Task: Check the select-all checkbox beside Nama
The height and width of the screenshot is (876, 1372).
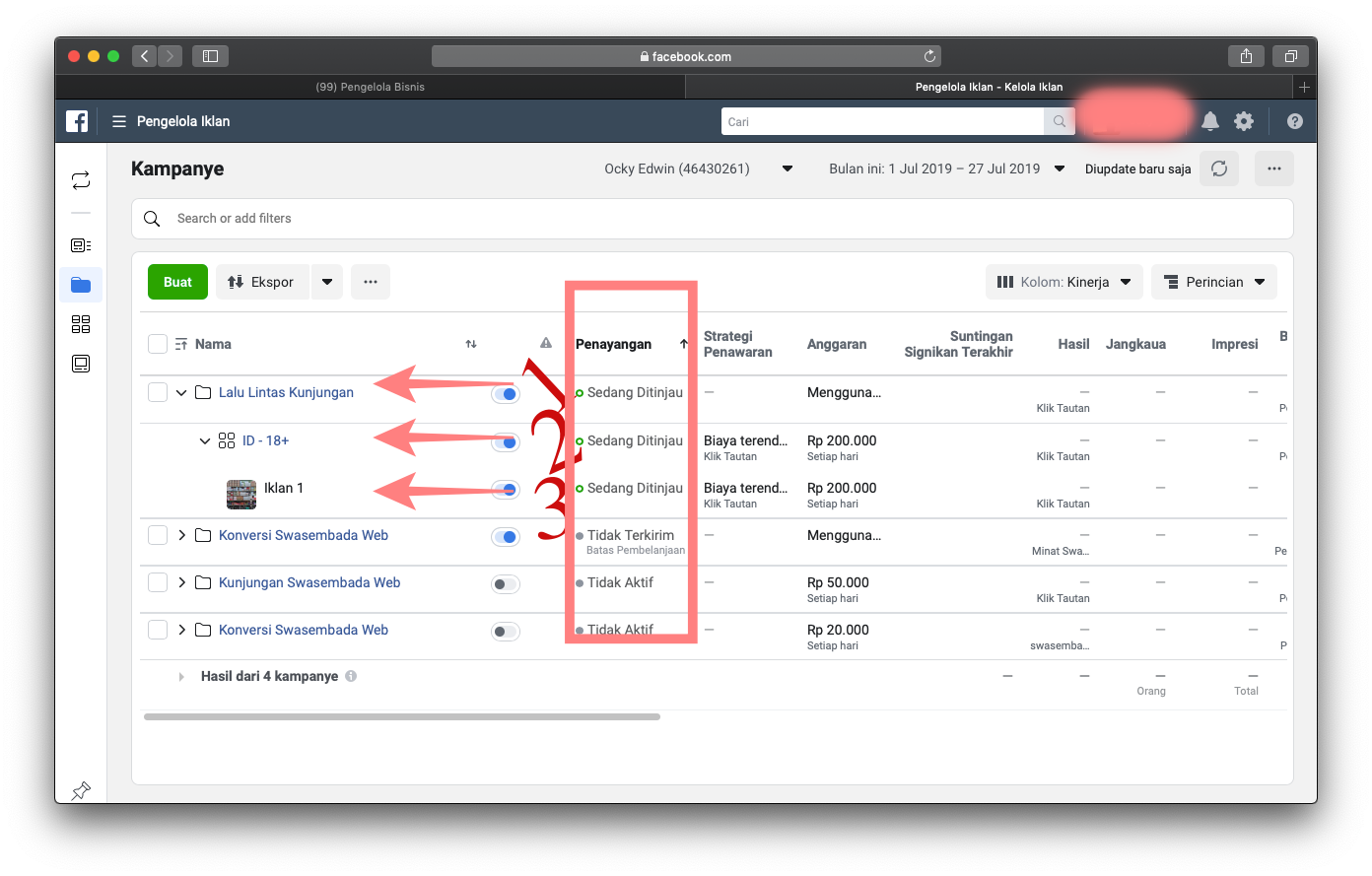Action: [158, 344]
